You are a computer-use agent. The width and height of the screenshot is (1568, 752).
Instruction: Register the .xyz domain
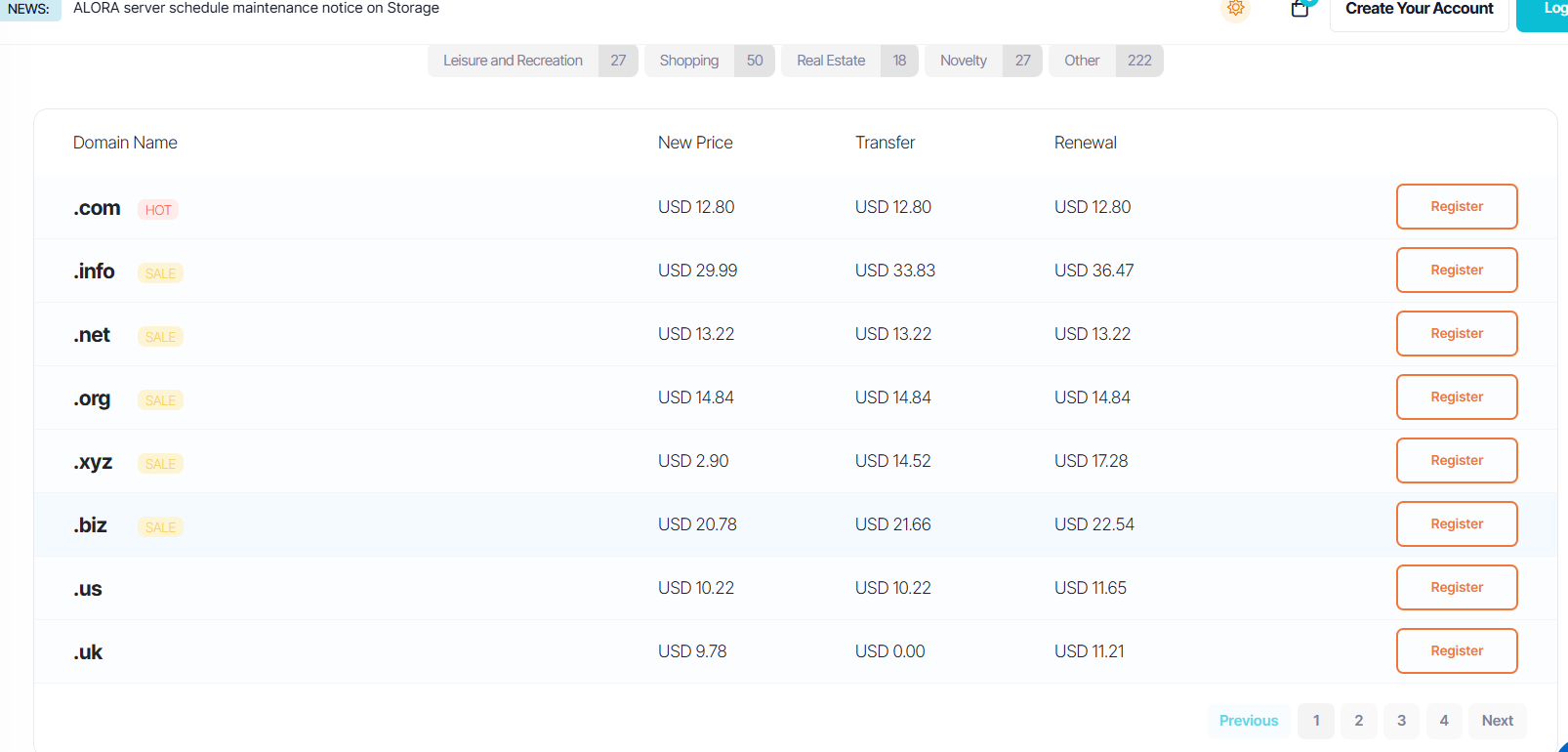(x=1457, y=461)
